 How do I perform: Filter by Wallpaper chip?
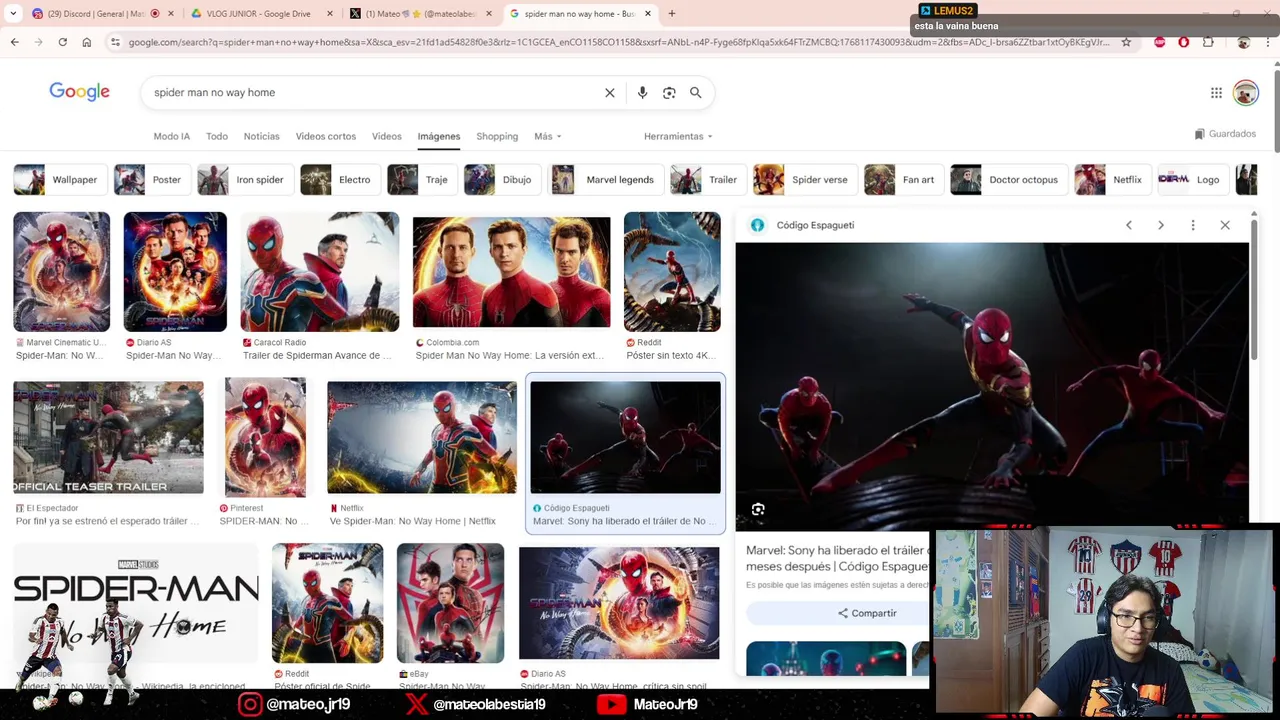(x=59, y=180)
